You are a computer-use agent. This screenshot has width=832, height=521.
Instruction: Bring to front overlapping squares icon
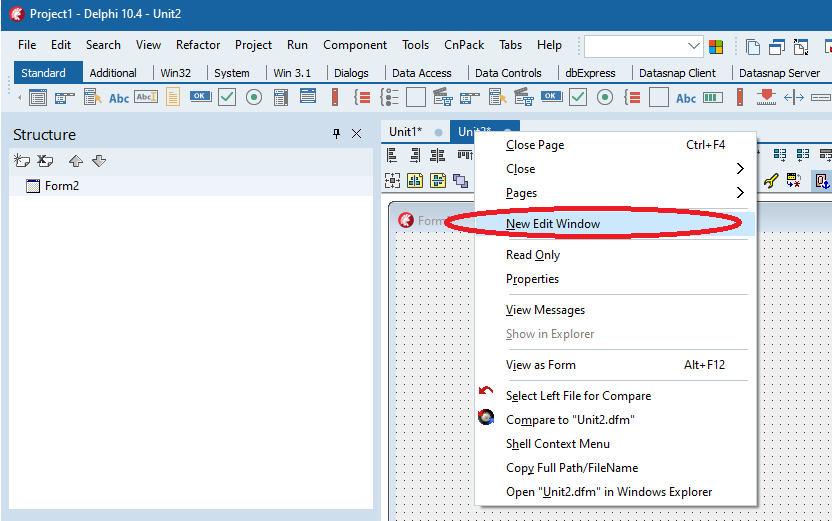tap(461, 181)
